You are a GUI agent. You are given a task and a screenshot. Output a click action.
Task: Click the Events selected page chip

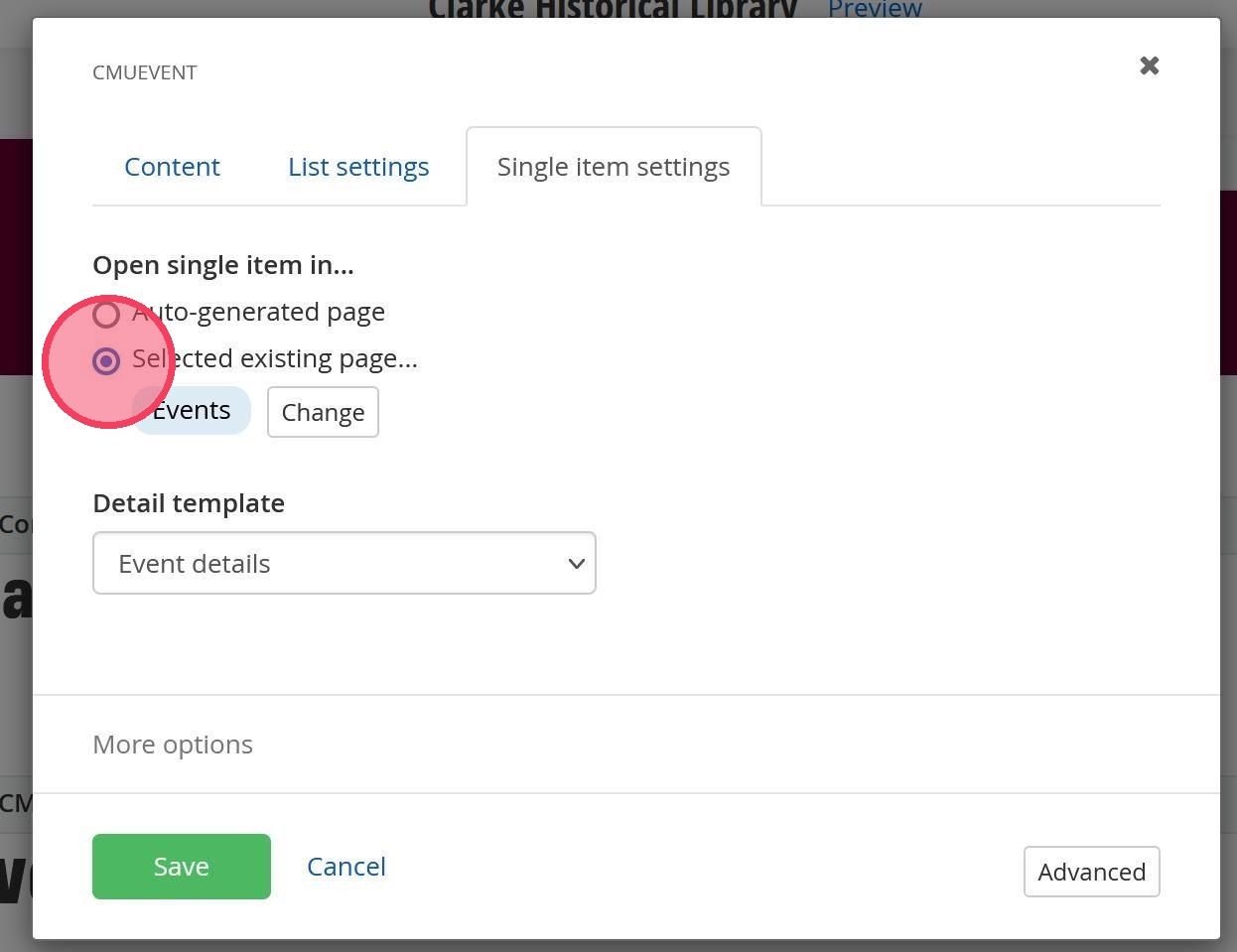pyautogui.click(x=192, y=411)
